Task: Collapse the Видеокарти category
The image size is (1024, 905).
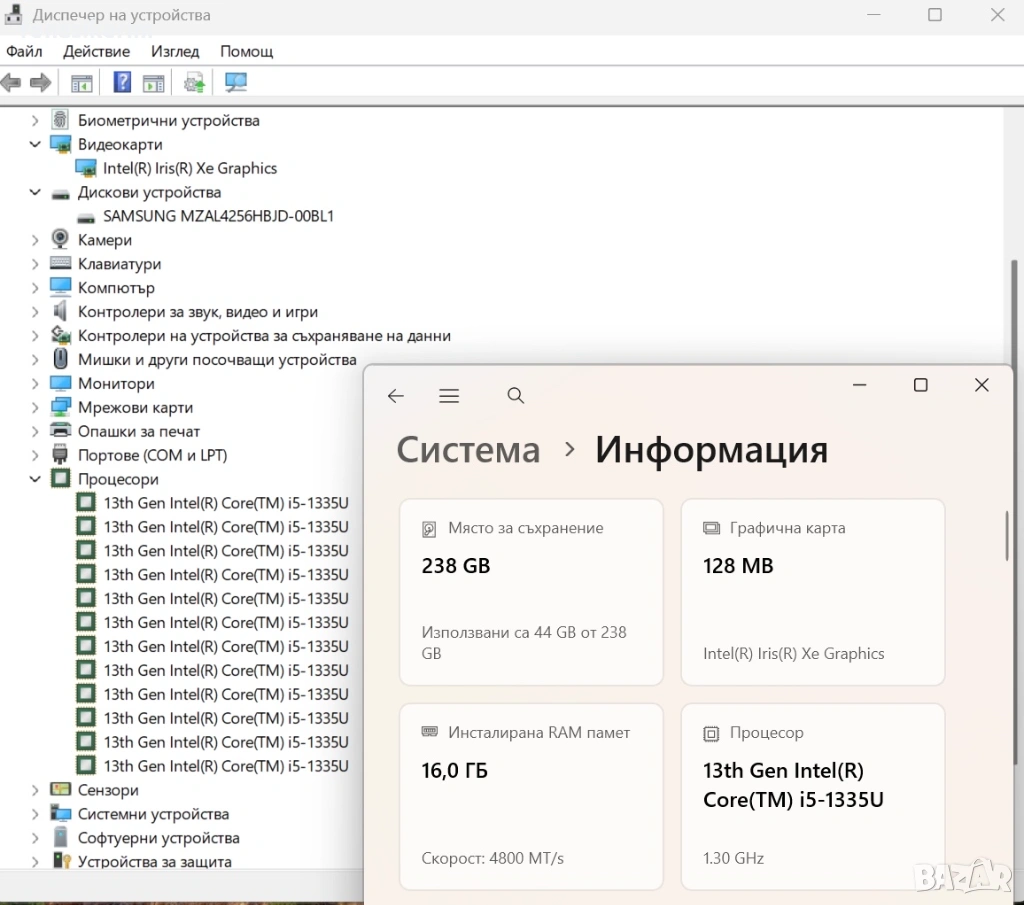Action: [35, 144]
